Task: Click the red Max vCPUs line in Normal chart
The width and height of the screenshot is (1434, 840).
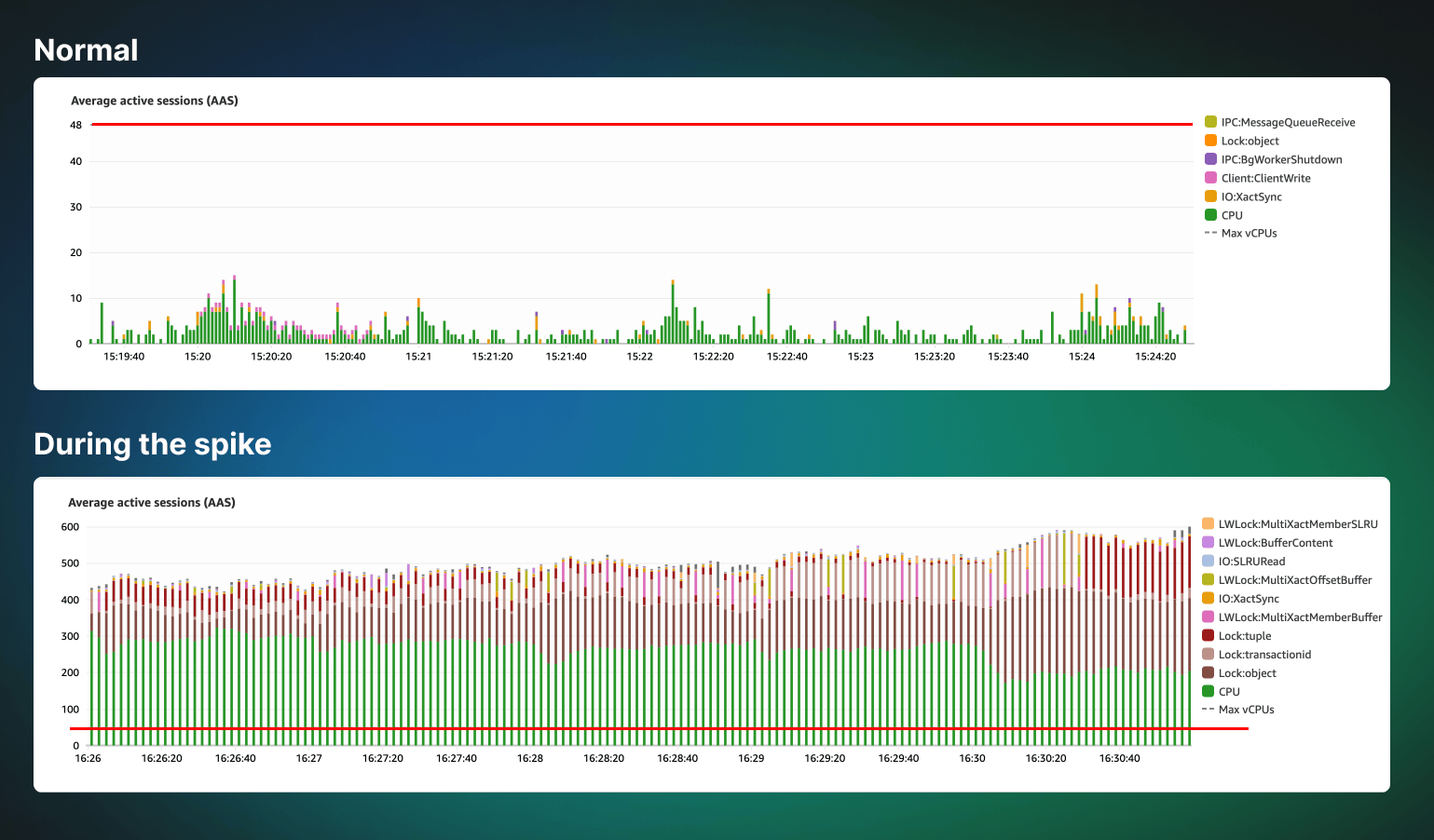Action: [x=642, y=124]
